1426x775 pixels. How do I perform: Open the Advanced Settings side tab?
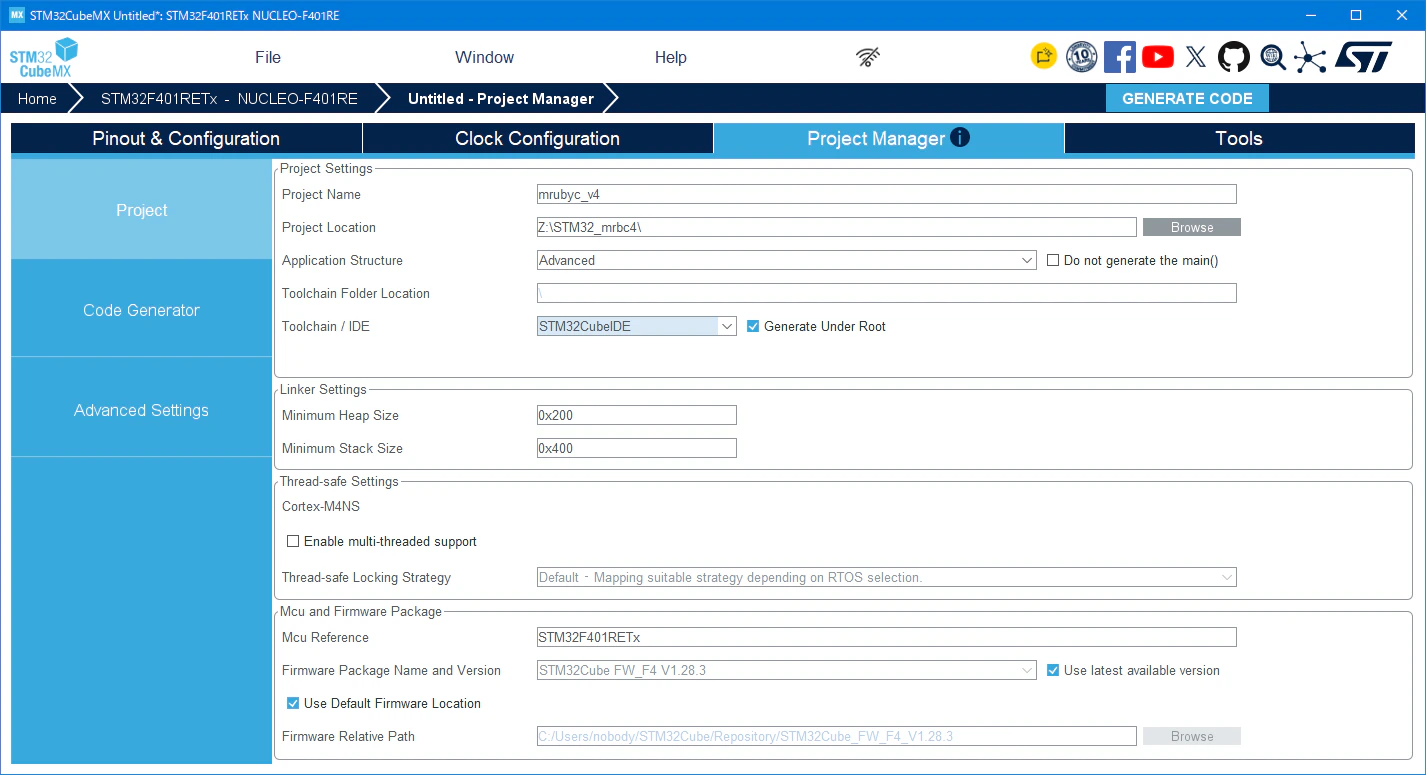click(x=141, y=410)
